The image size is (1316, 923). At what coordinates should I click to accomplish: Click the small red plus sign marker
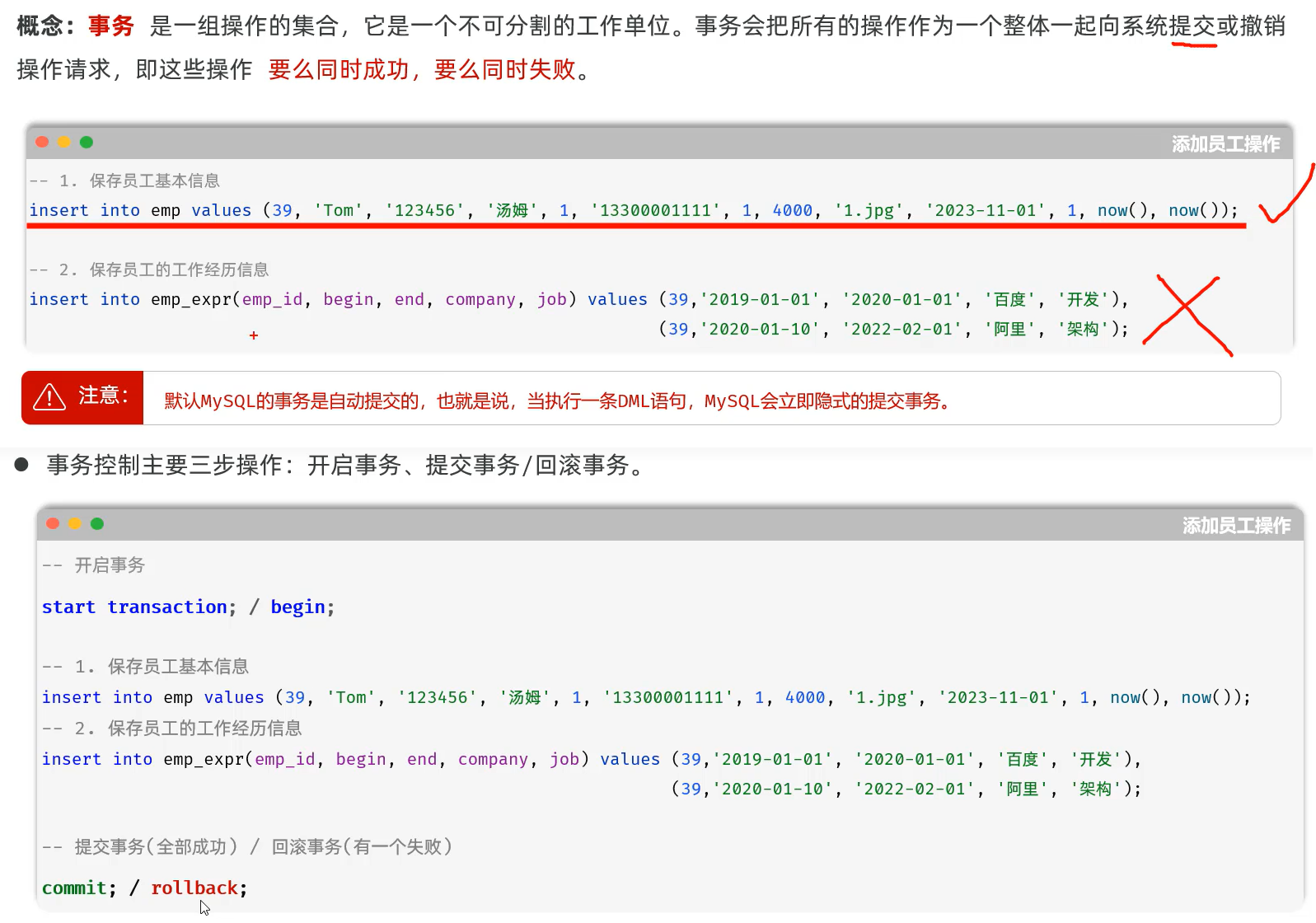click(254, 335)
